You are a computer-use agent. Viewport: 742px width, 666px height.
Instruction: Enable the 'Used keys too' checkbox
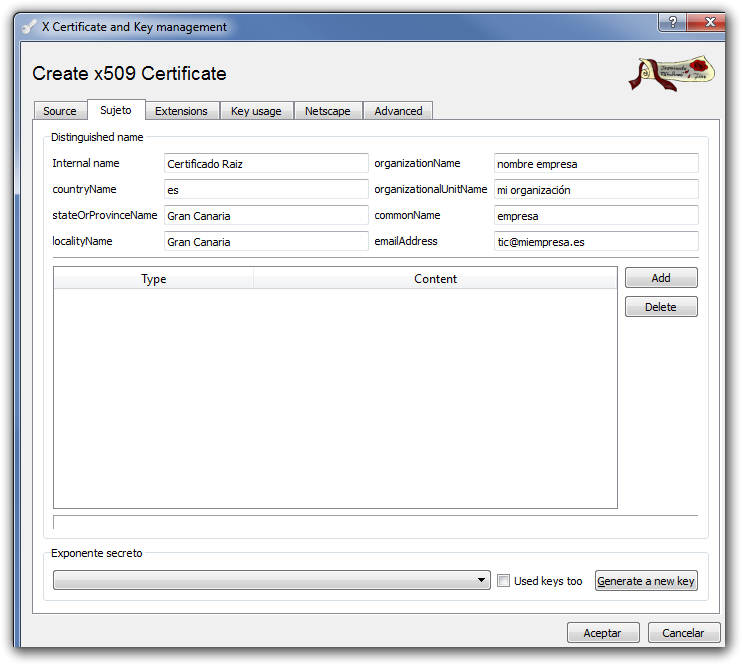tap(504, 581)
